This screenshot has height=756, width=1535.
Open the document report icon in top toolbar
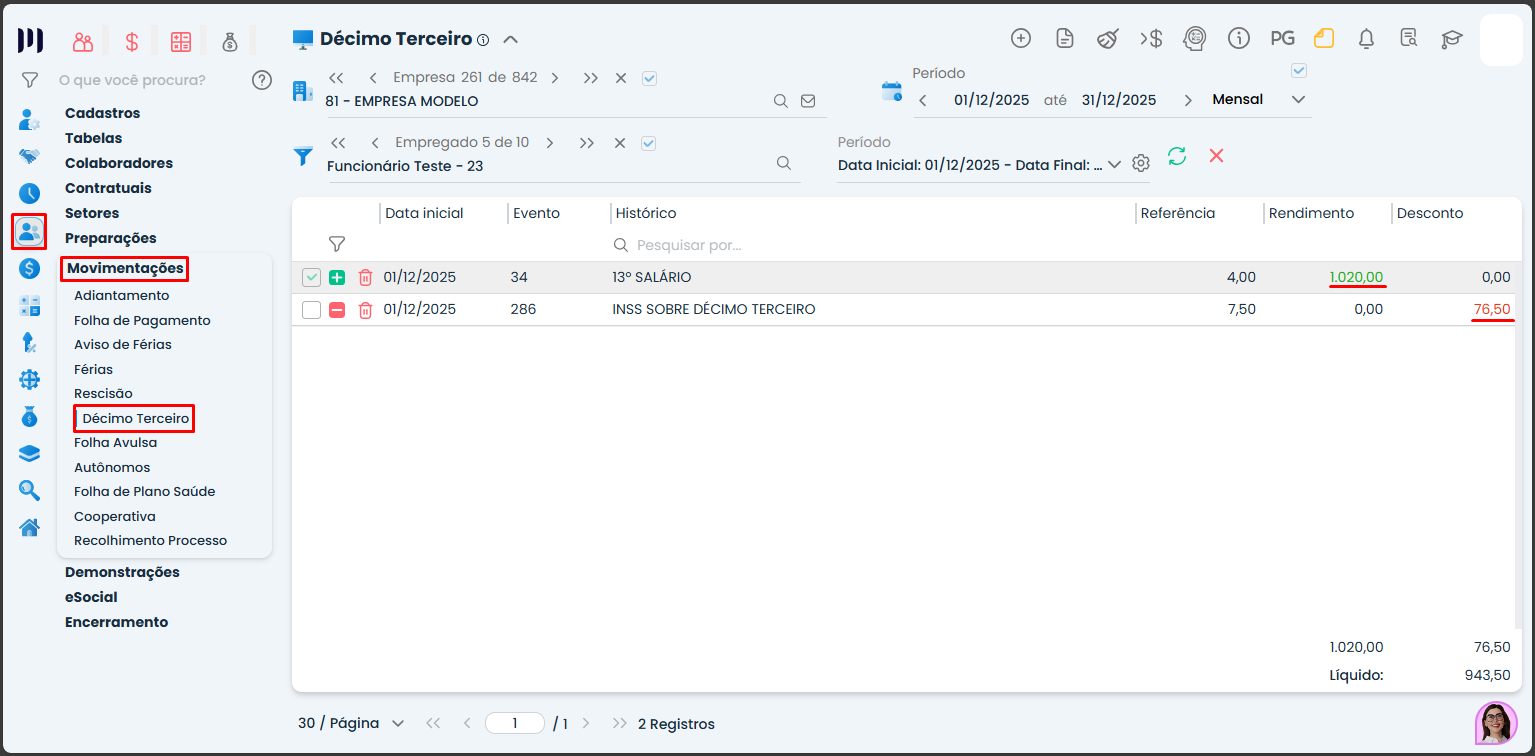pos(1065,38)
